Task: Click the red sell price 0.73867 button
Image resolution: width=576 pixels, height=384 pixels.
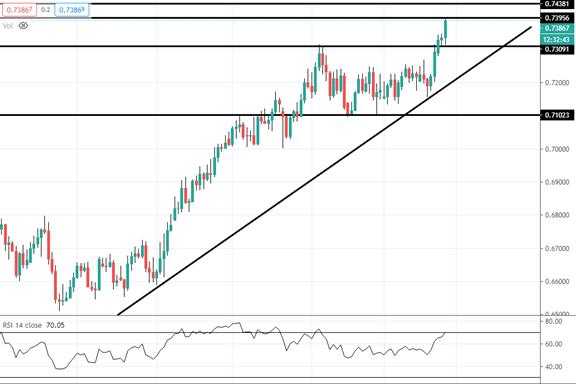Action: (19, 10)
